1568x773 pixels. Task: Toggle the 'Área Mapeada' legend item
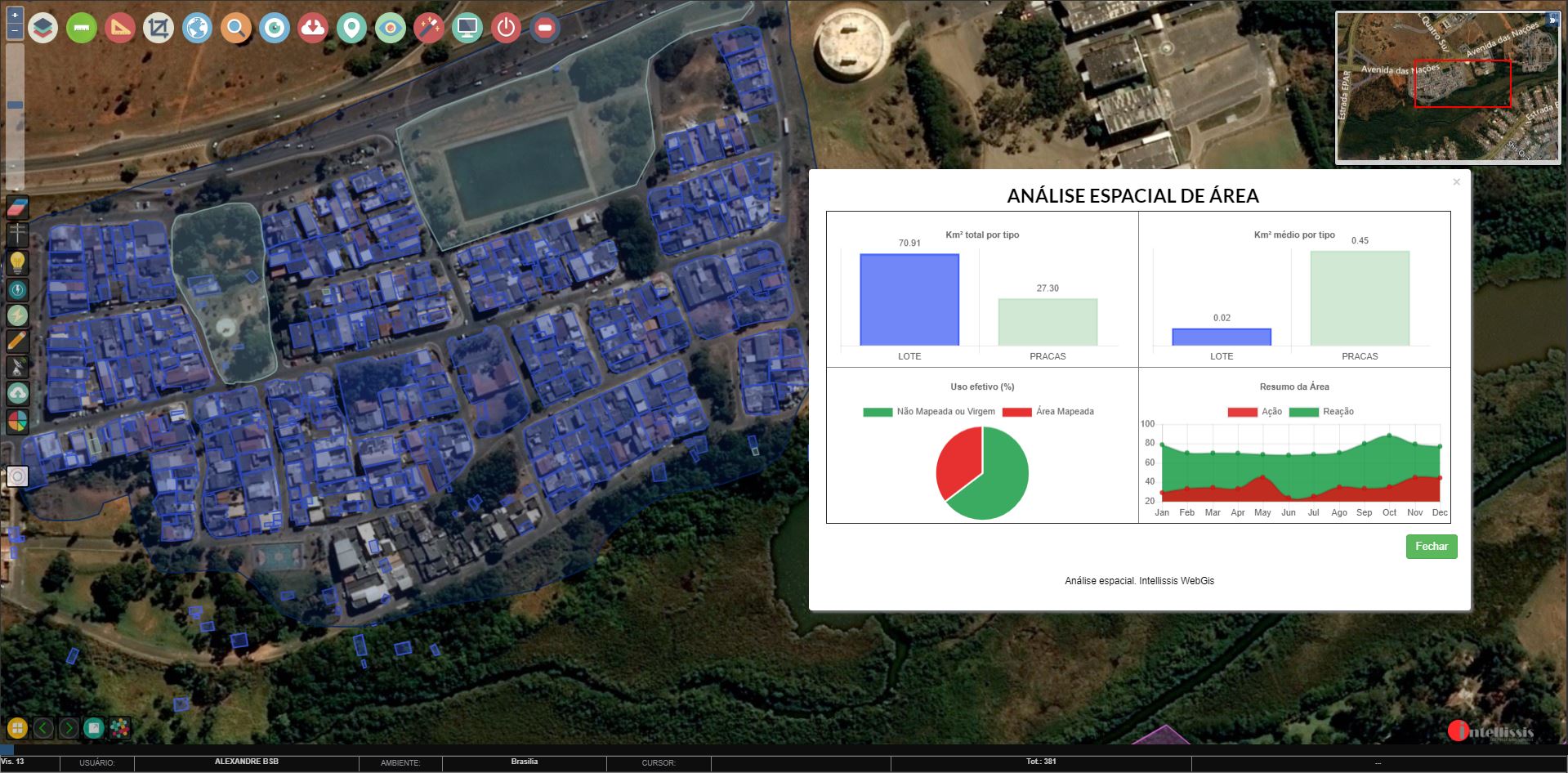1048,412
